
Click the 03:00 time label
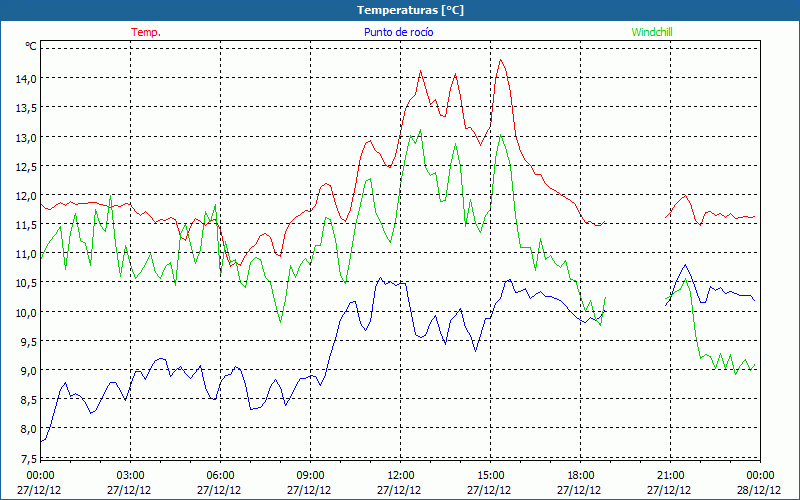point(130,476)
